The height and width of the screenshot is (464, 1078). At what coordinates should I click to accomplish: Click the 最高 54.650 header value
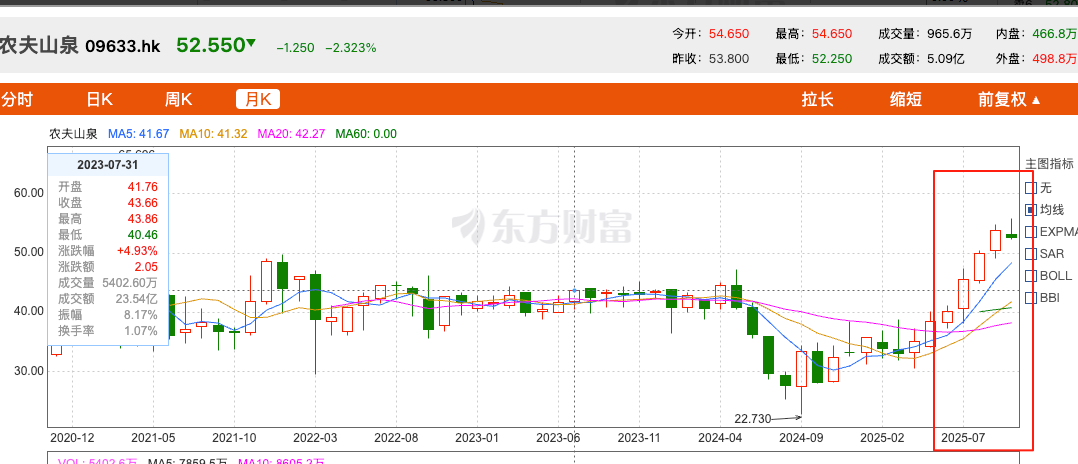point(832,34)
